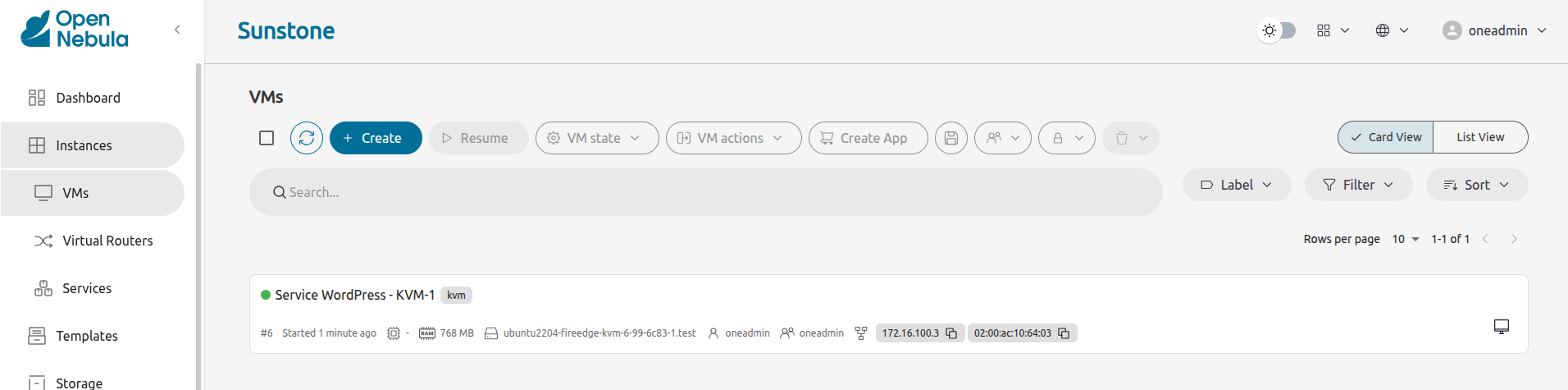Viewport: 1568px width, 390px height.
Task: Click the sidebar vertical scrollbar
Action: [198, 222]
